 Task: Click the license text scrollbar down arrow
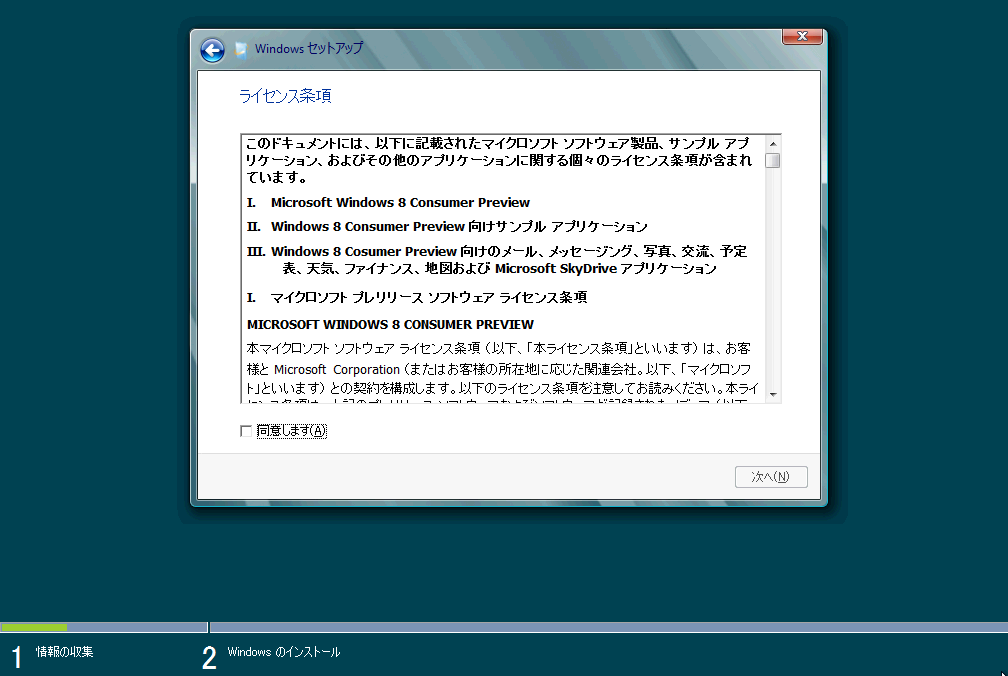tap(773, 395)
